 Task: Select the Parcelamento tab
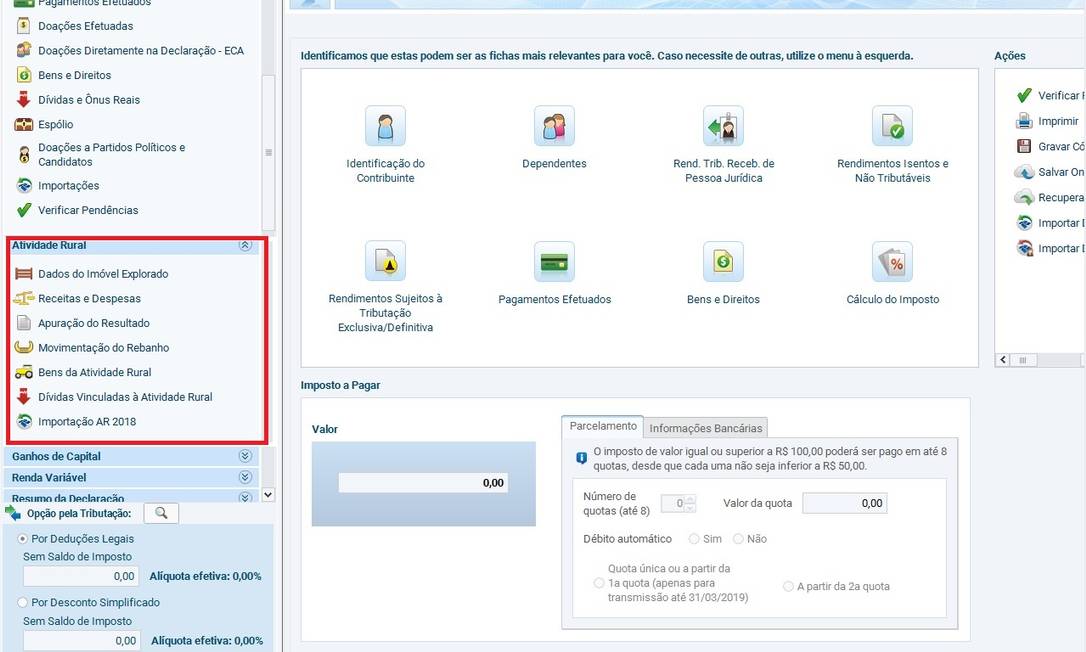(602, 426)
